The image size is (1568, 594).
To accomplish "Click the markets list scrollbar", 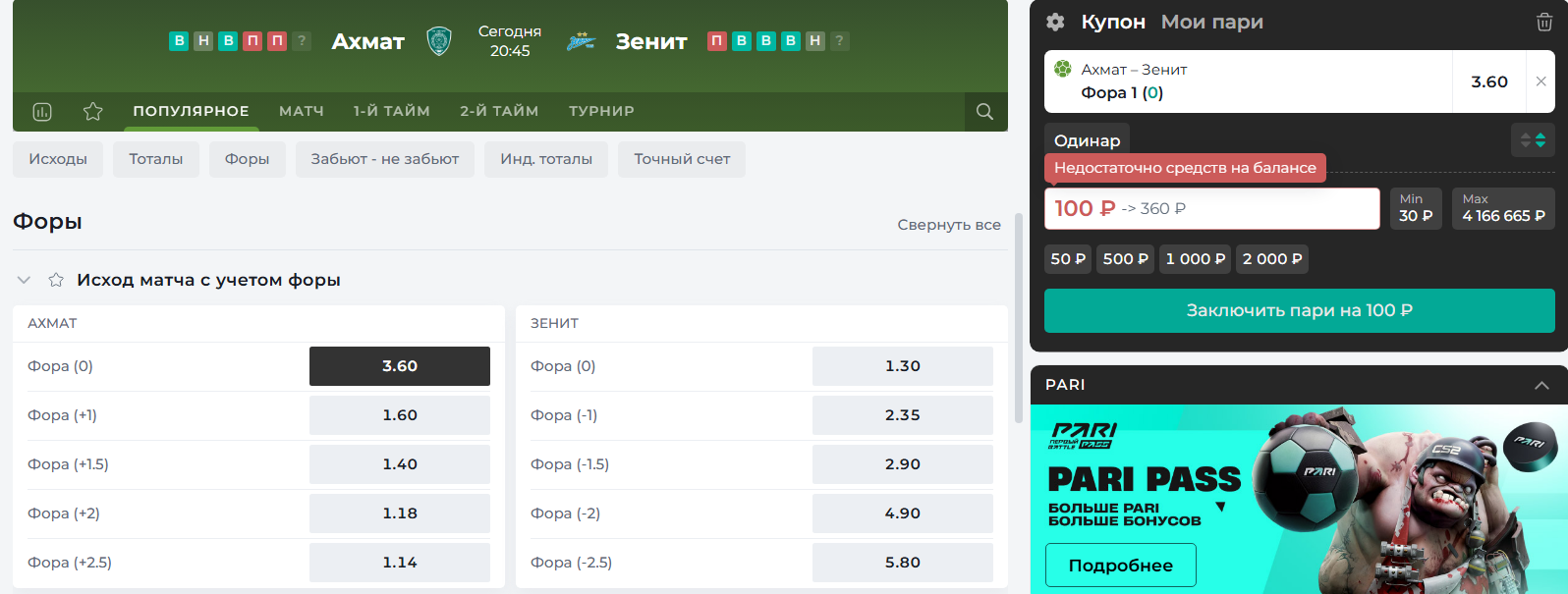I will pyautogui.click(x=1018, y=319).
